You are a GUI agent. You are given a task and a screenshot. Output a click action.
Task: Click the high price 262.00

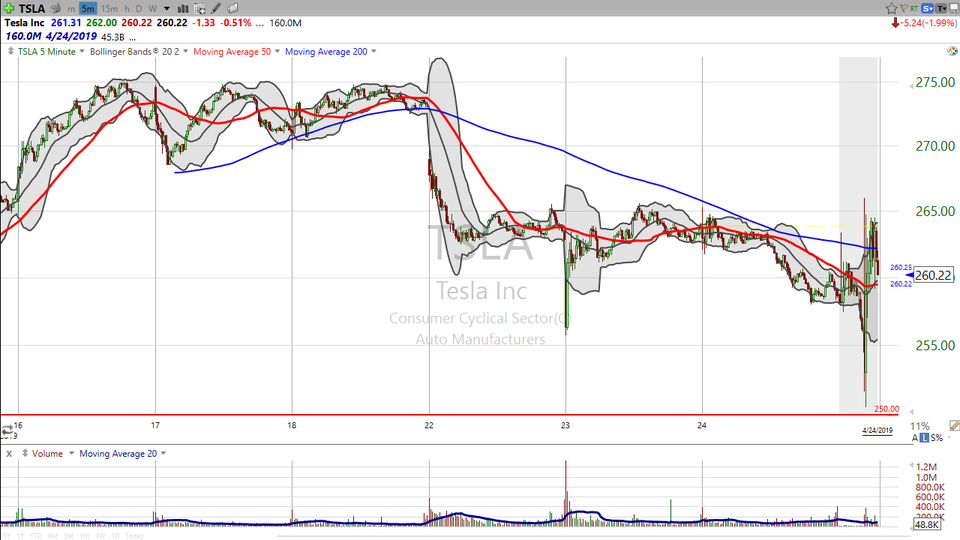[101, 23]
